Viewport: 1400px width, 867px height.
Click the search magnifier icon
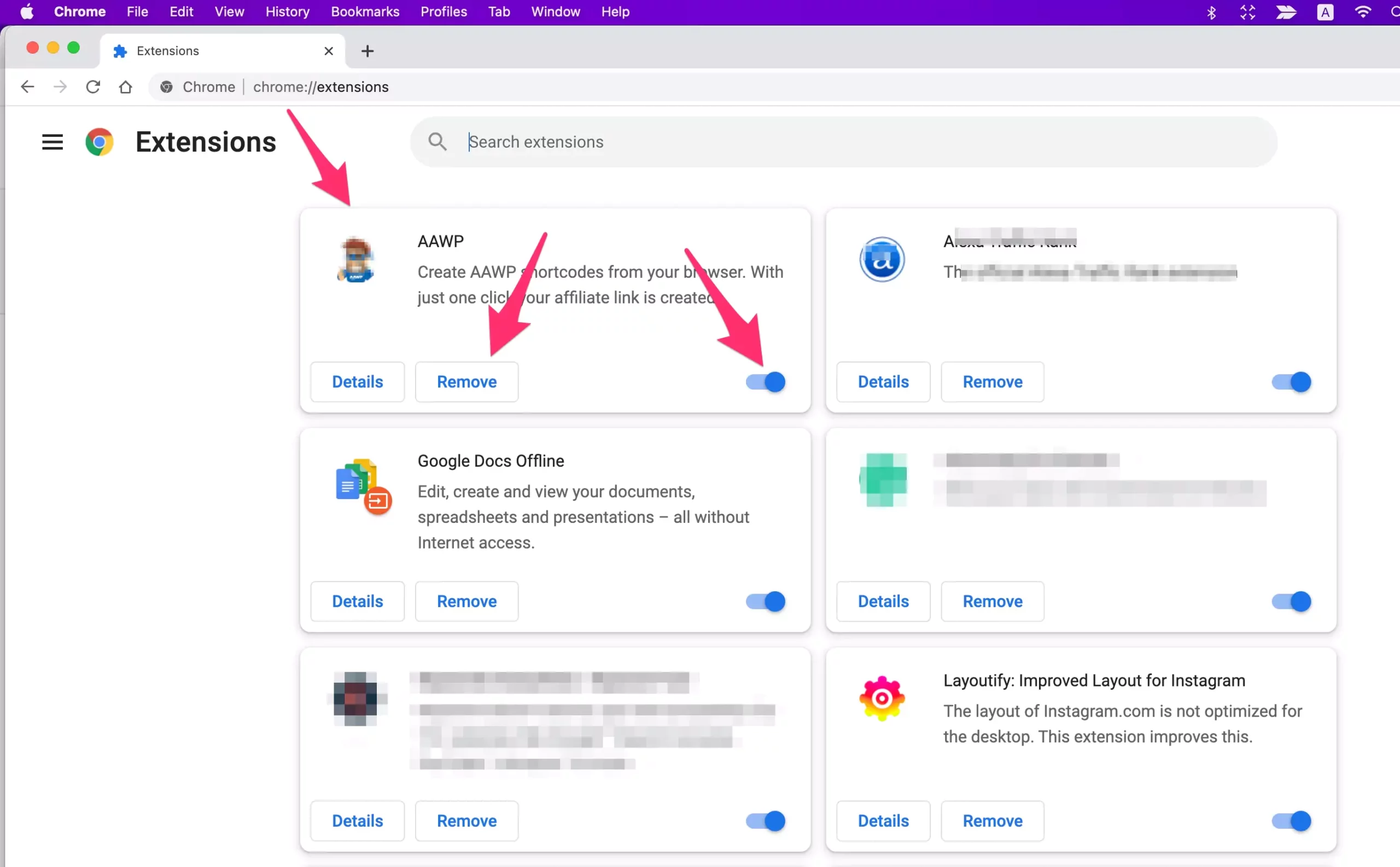point(437,142)
